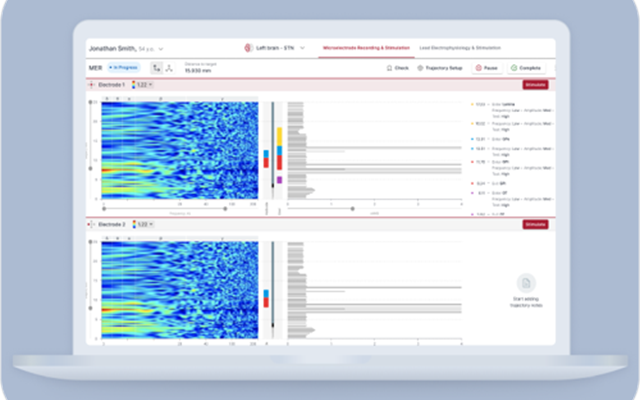Click Stimulate for Electrode 1

point(535,85)
